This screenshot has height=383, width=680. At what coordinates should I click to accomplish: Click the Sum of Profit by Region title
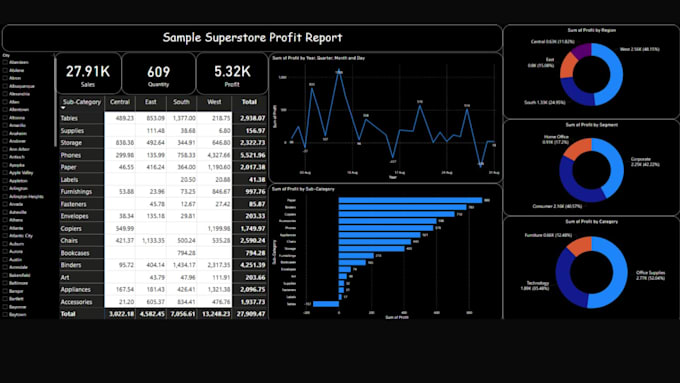(592, 30)
